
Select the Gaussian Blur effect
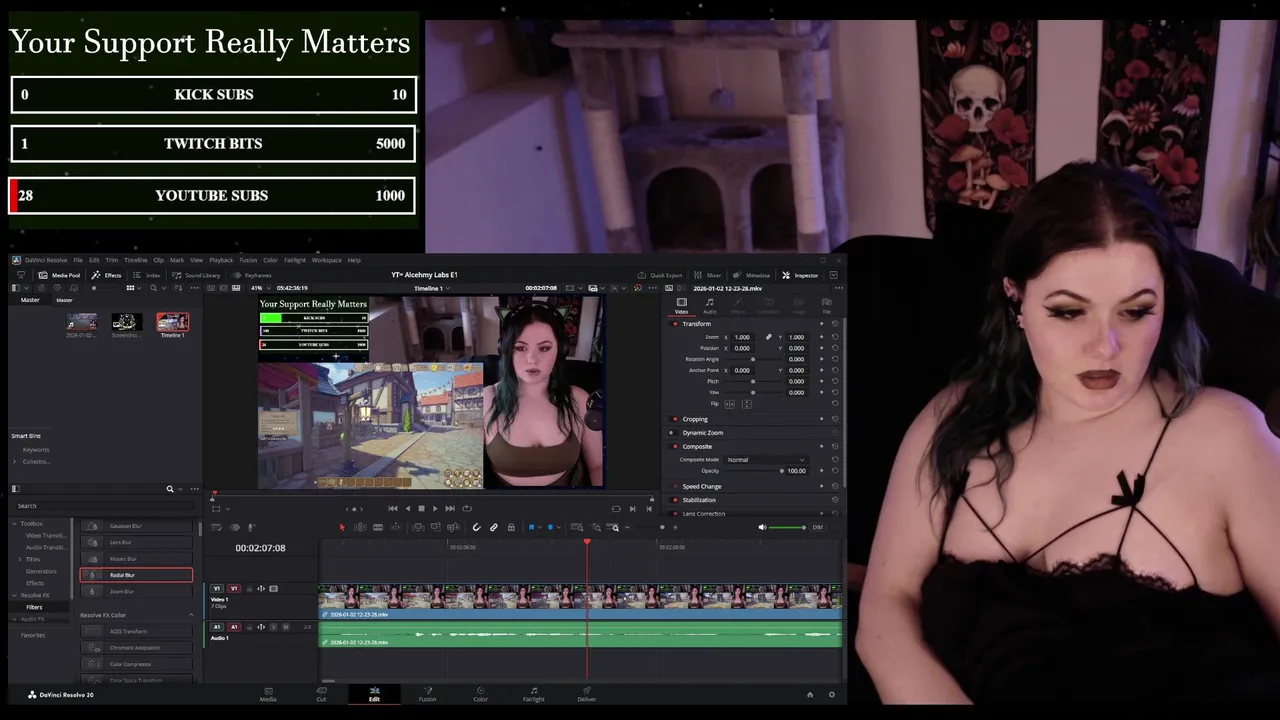point(136,526)
